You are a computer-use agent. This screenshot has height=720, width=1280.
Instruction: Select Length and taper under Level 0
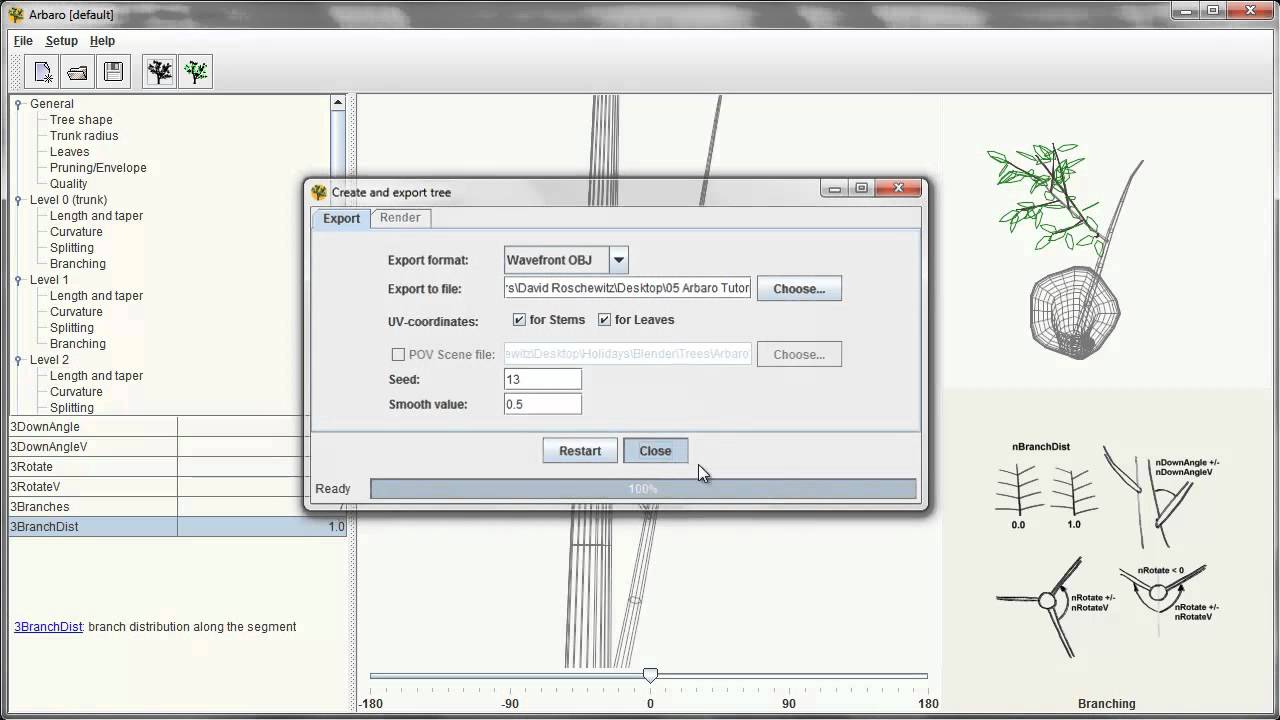(x=96, y=216)
